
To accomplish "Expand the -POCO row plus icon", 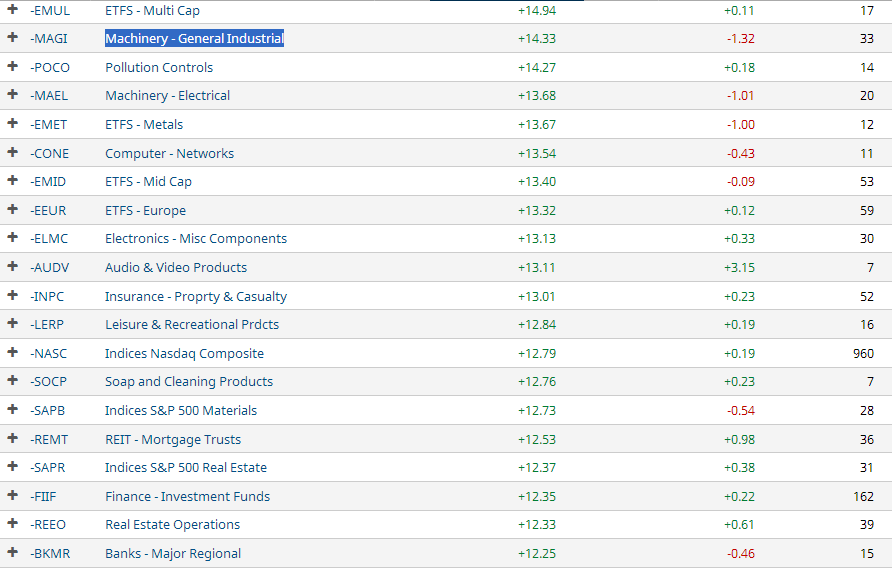I will pos(12,66).
